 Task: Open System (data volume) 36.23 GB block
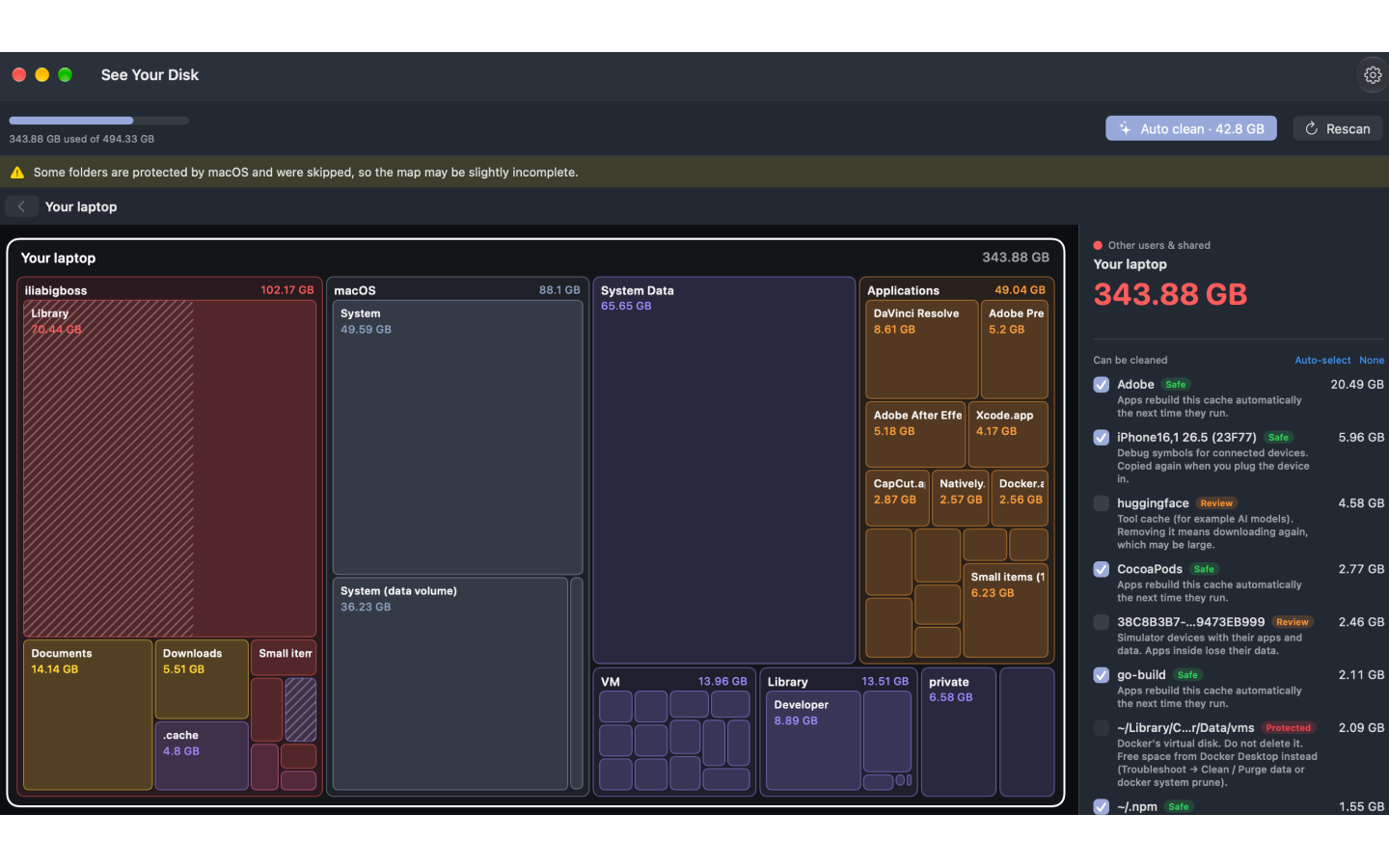click(450, 684)
